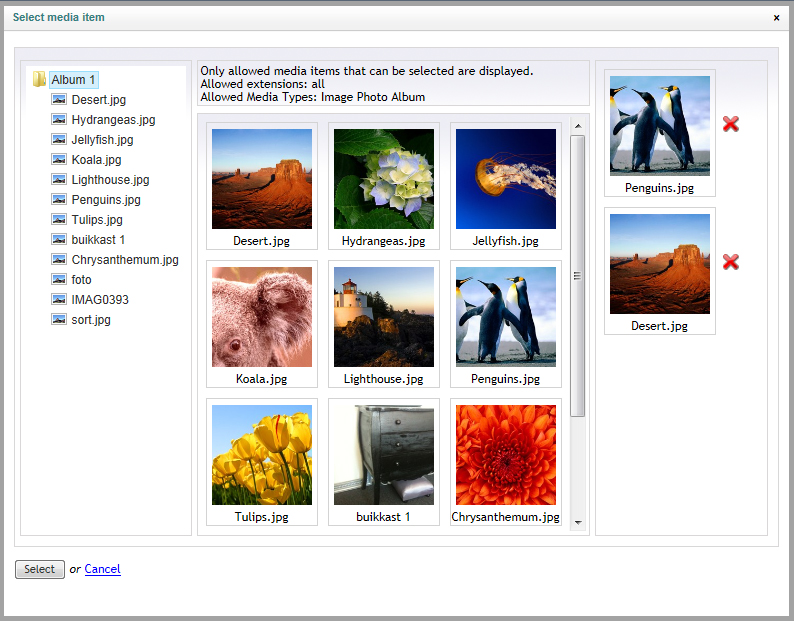Click the grid scrollbar thumb

[x=578, y=276]
